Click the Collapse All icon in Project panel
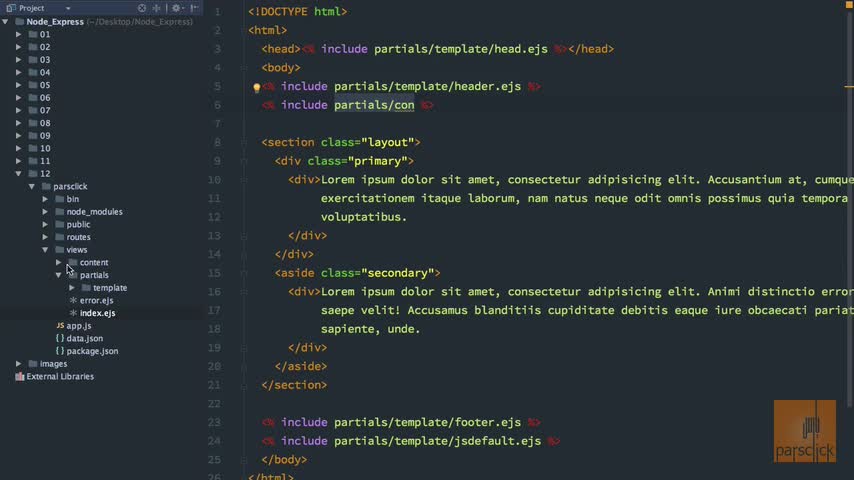 pos(157,8)
